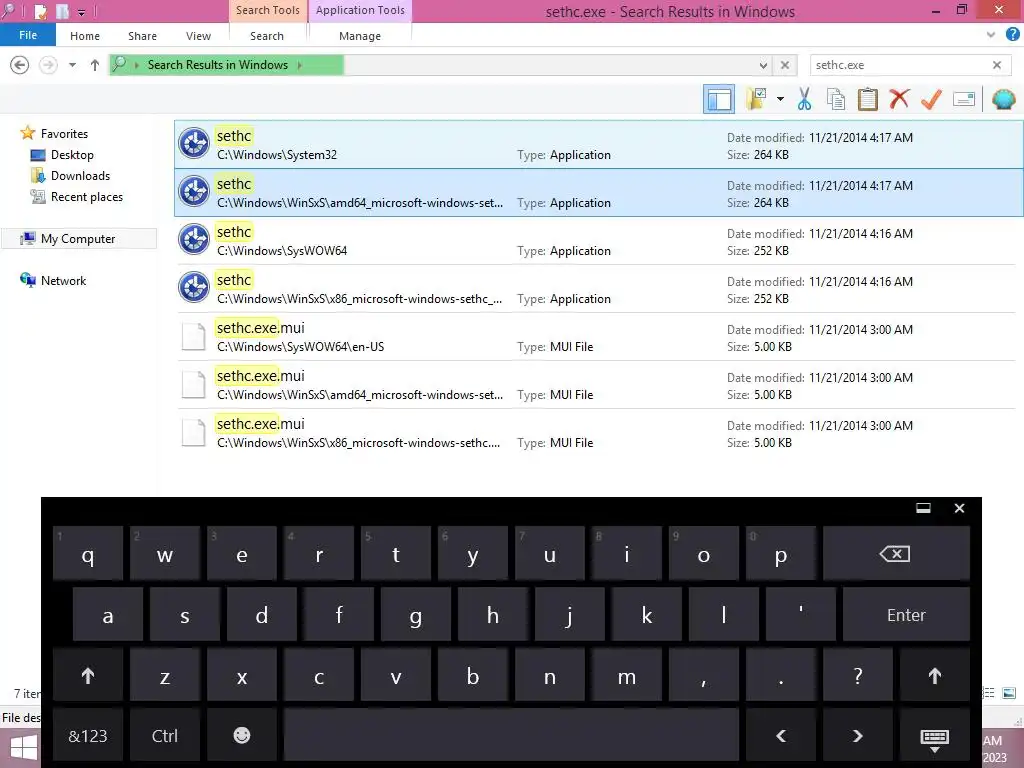Clear the sethc.exe search box
The height and width of the screenshot is (768, 1024).
point(997,65)
